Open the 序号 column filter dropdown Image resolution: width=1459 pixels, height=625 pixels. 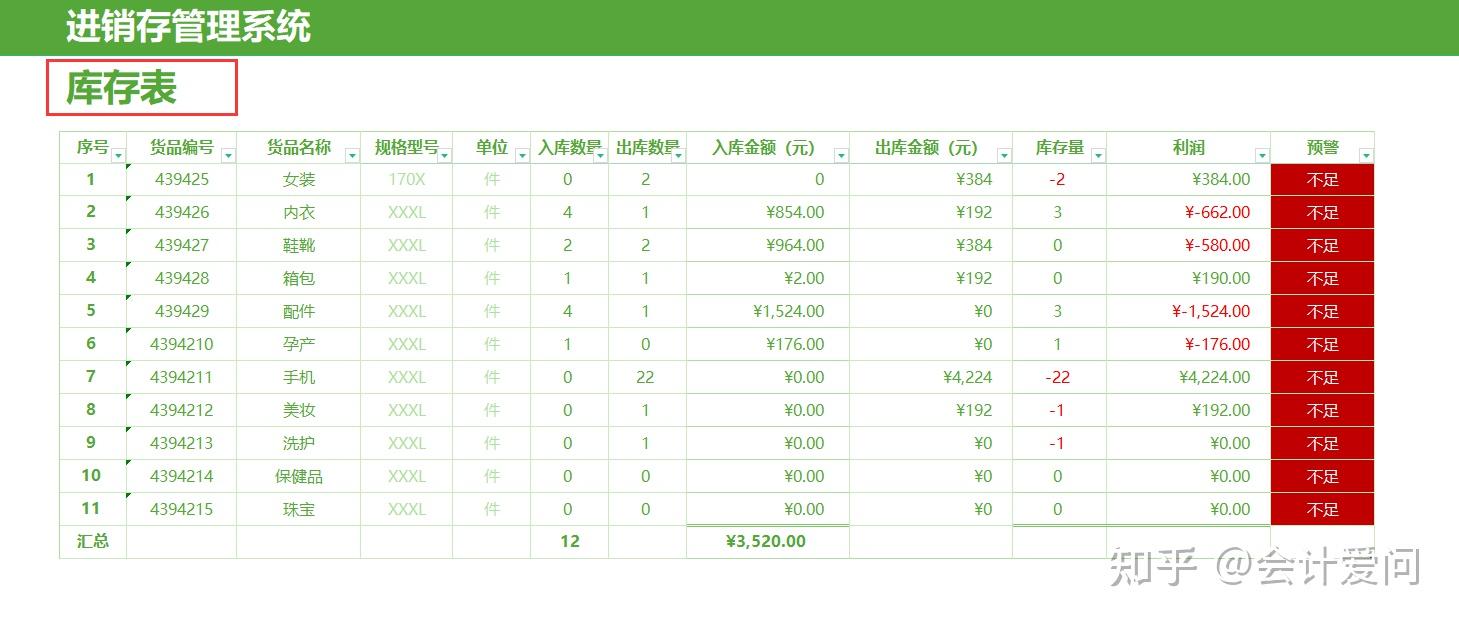tap(119, 155)
